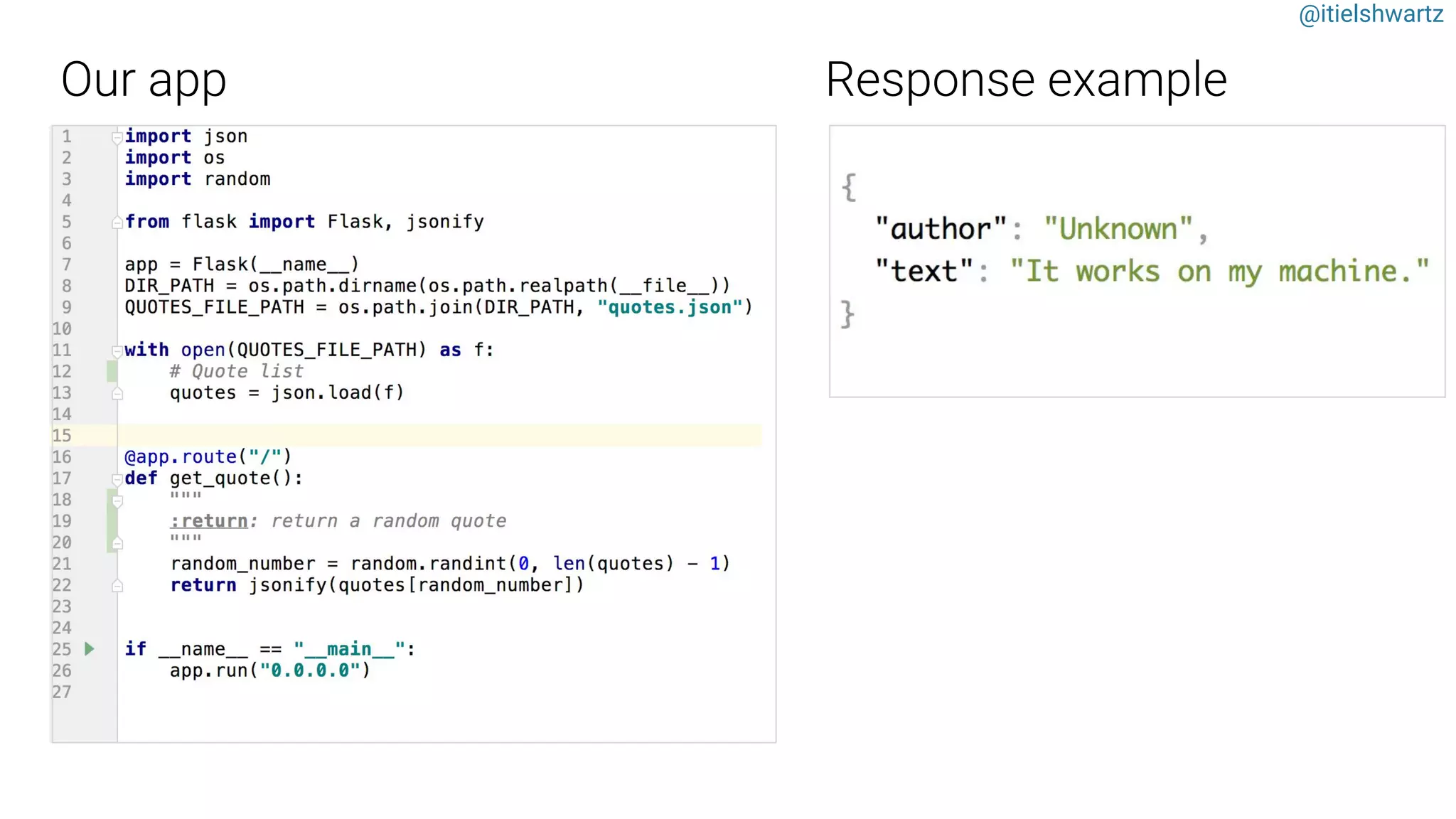Collapse the get_quote function at line 17
The height and width of the screenshot is (819, 1456).
pyautogui.click(x=117, y=479)
